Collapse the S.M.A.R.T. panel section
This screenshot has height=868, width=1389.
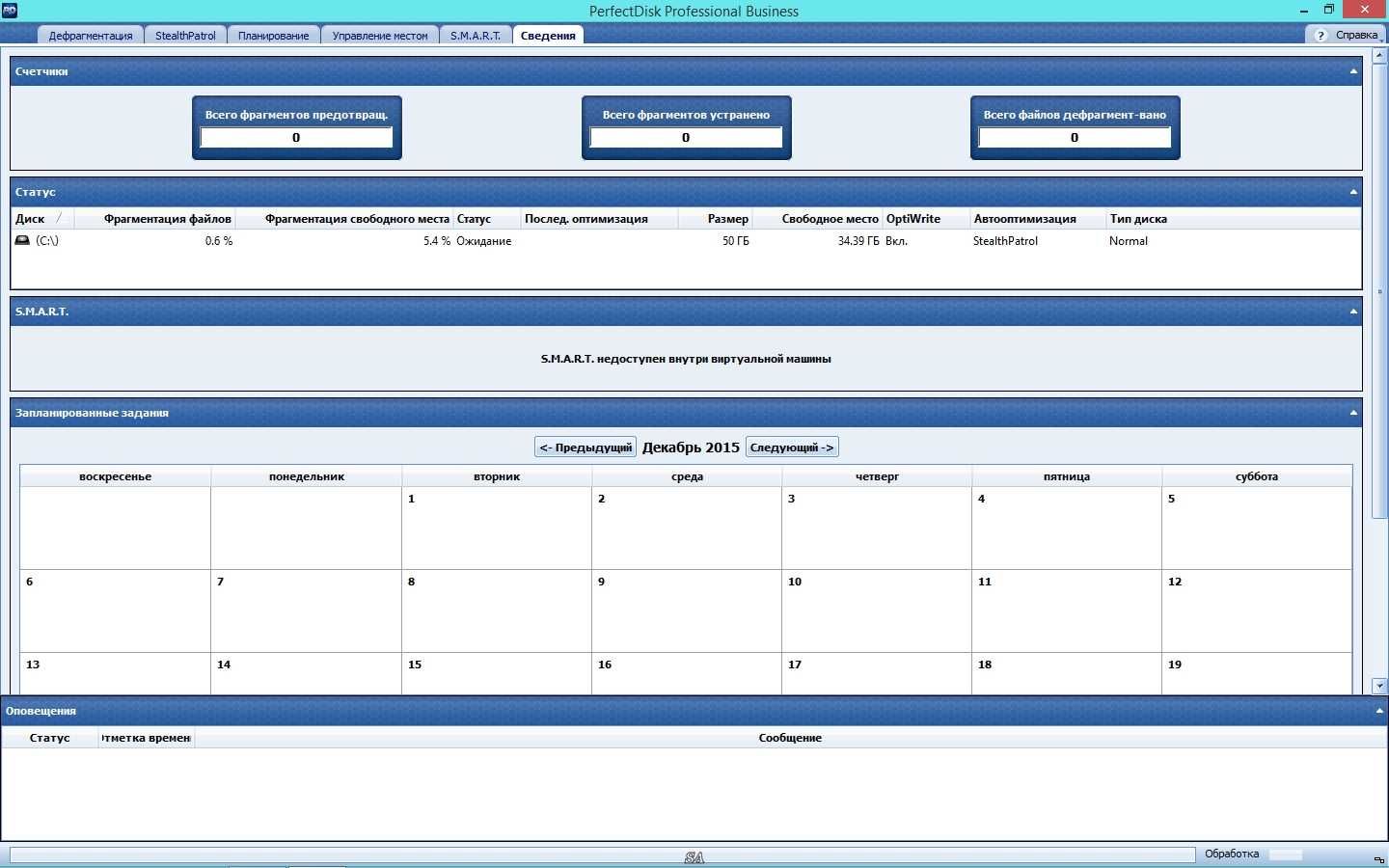(1352, 312)
